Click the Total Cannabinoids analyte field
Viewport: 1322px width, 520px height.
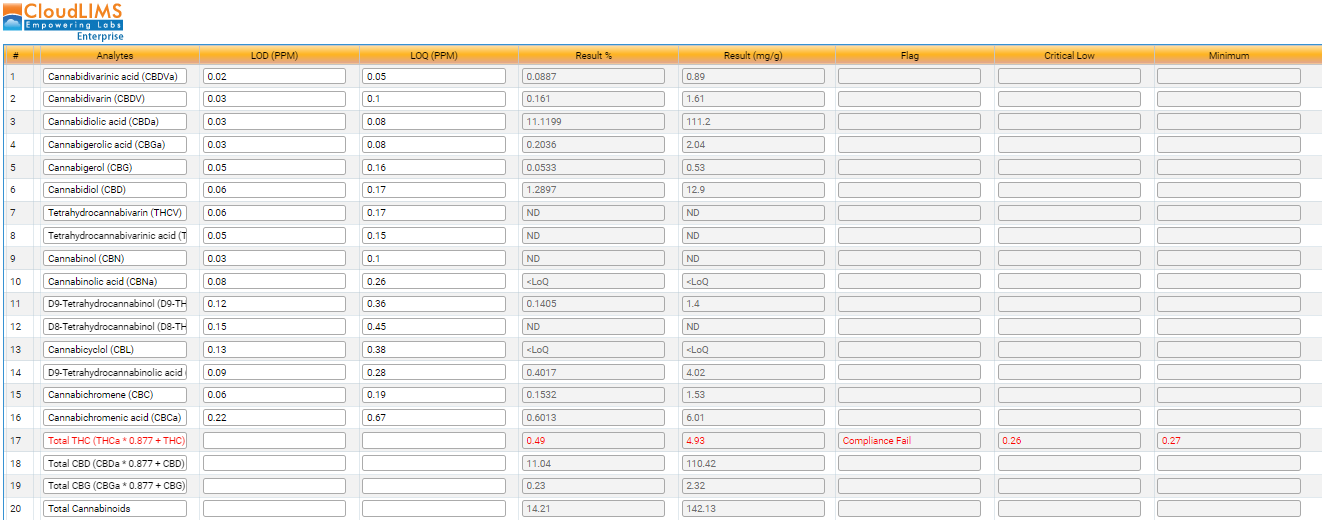[115, 509]
